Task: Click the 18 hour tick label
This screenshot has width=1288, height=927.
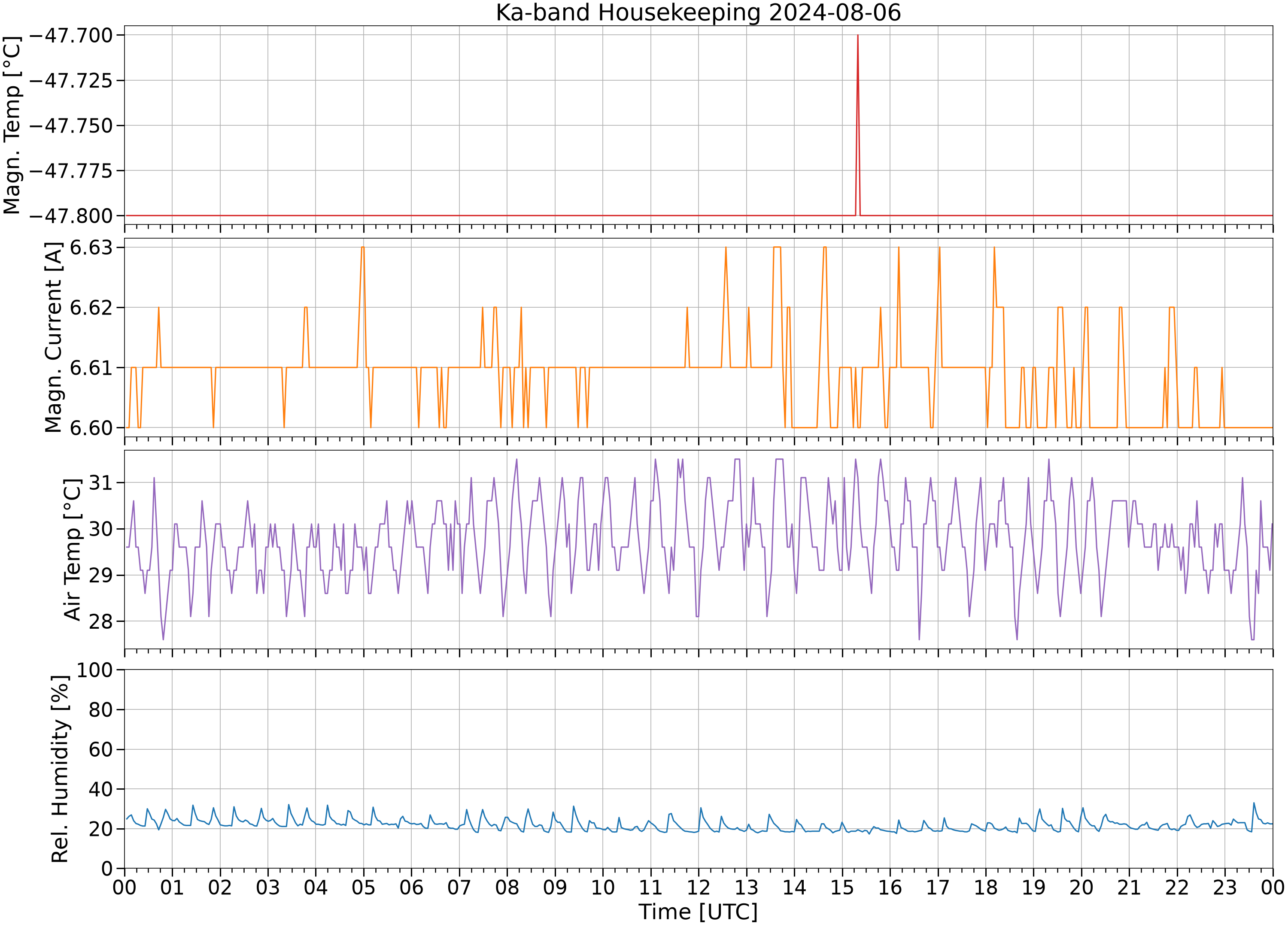Action: 985,887
